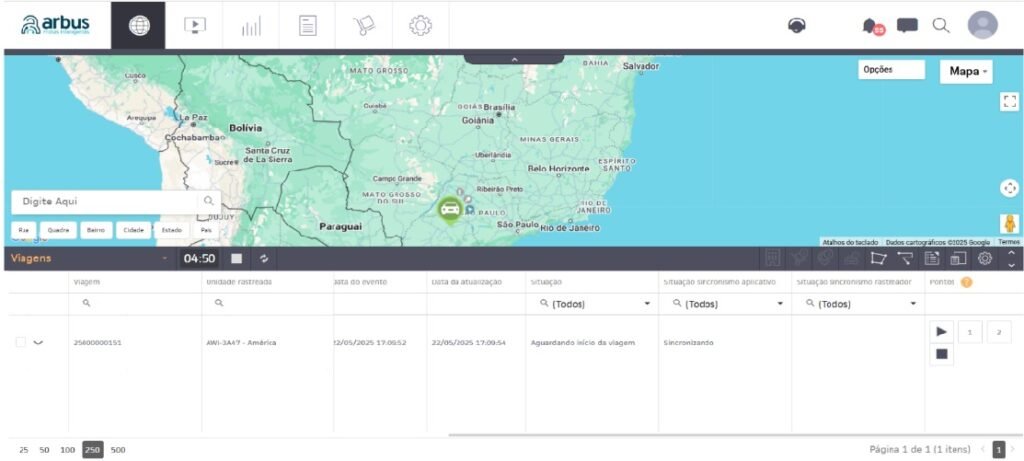Select the Cidade search filter
This screenshot has width=1024, height=461.
[x=133, y=229]
